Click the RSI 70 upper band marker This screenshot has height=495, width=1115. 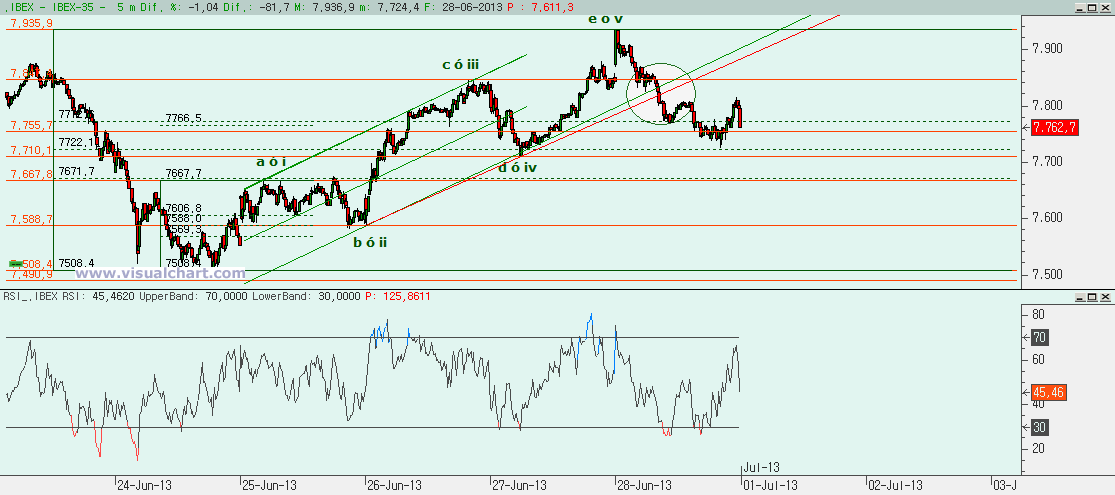[1040, 337]
